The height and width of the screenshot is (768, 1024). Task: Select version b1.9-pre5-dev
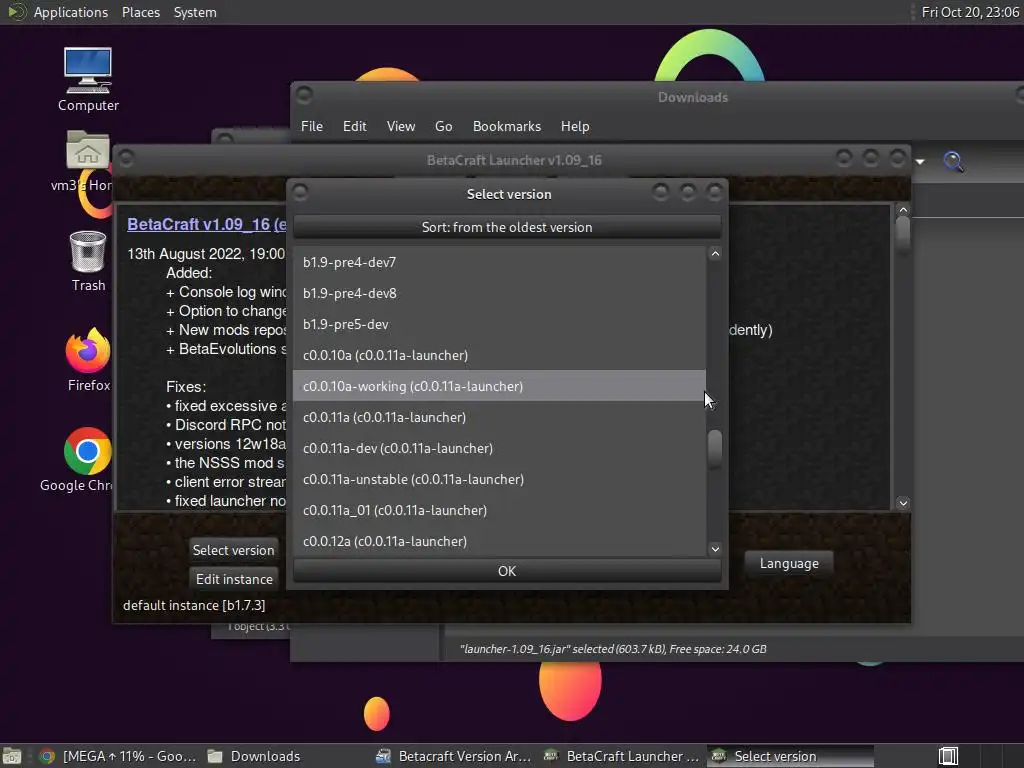tap(499, 324)
